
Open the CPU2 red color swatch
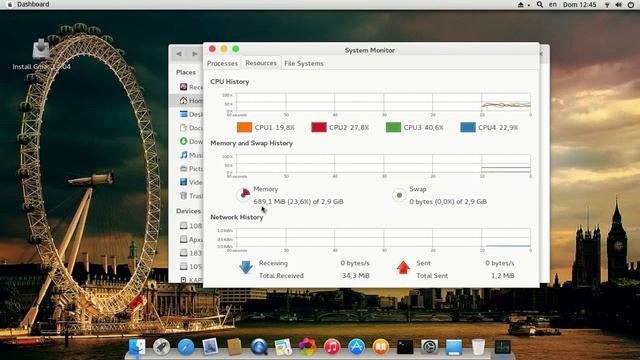(x=319, y=127)
